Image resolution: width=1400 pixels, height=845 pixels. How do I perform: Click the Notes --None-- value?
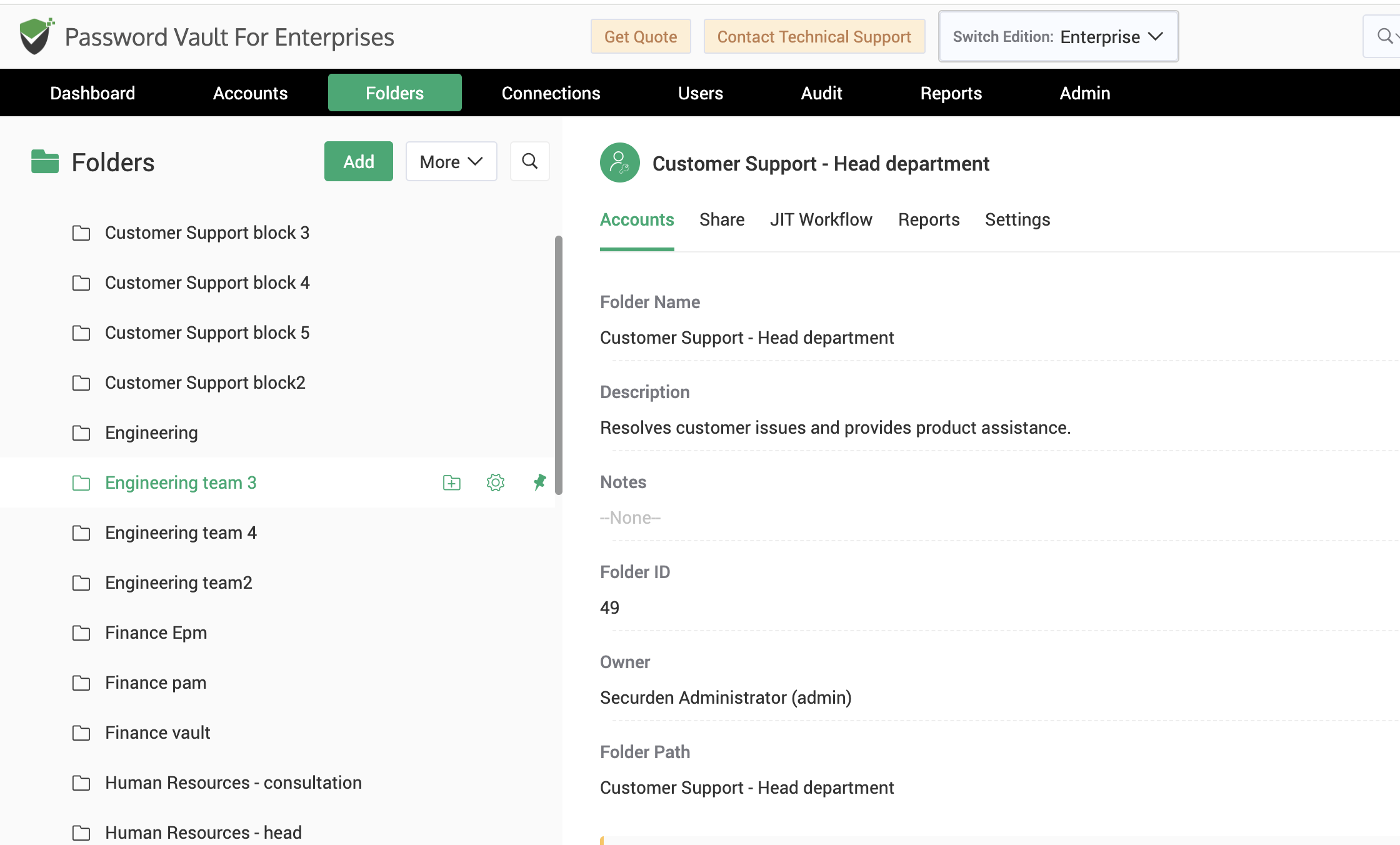pyautogui.click(x=630, y=517)
